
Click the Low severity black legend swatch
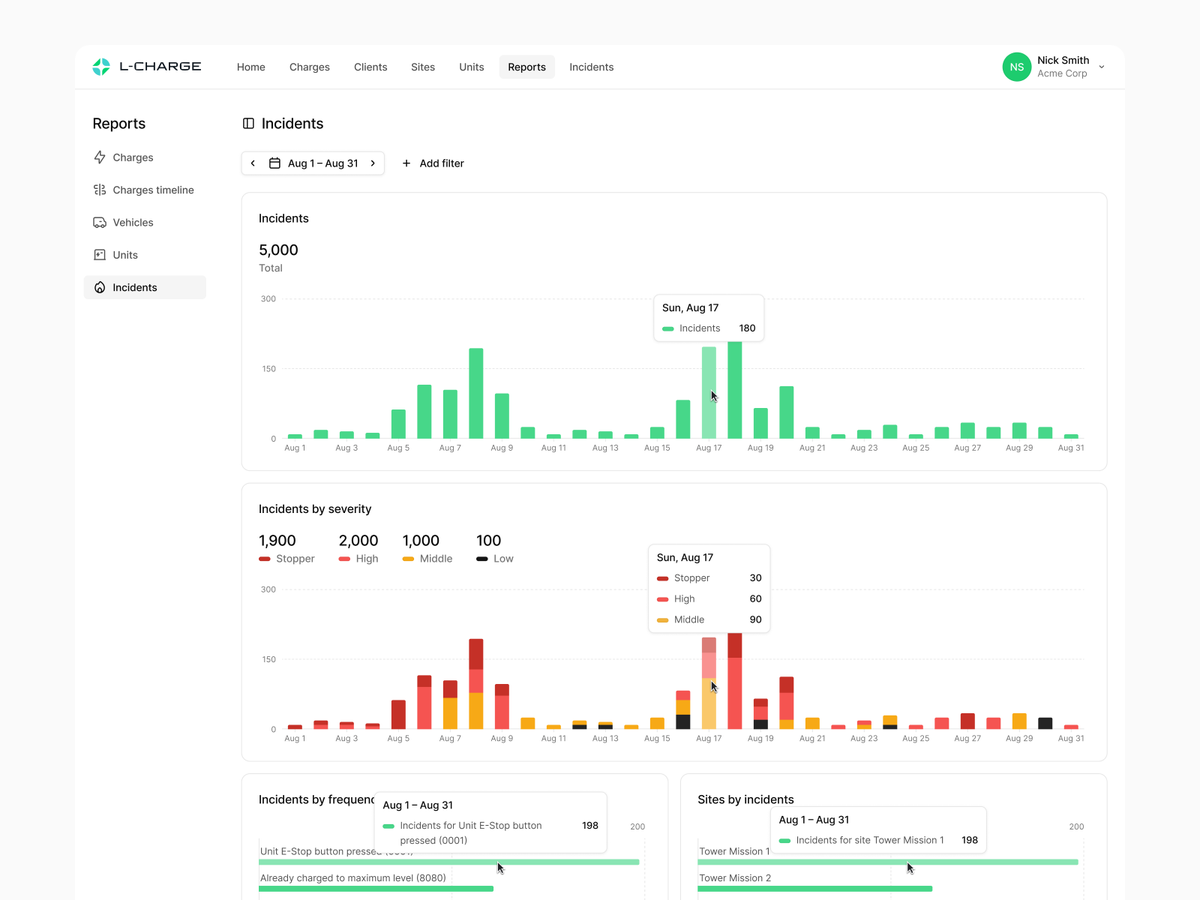tap(482, 559)
